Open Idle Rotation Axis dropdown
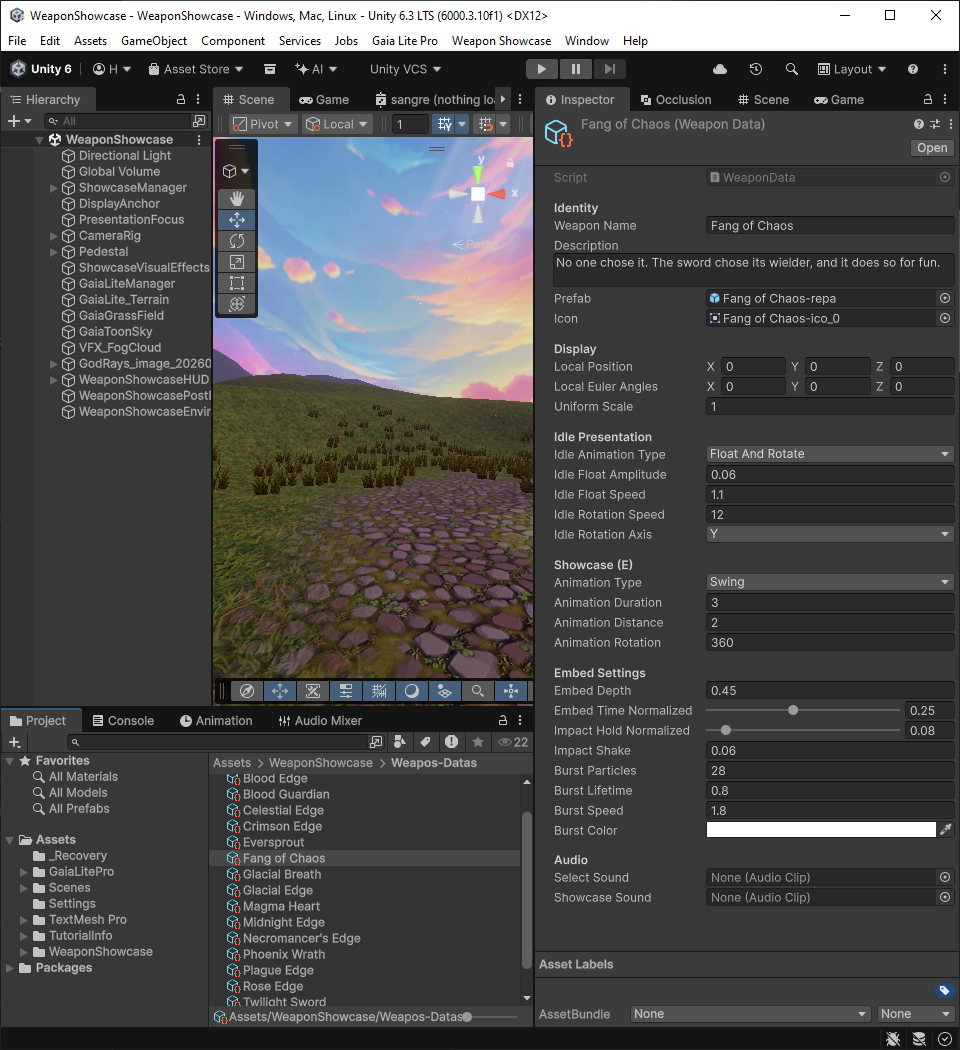This screenshot has height=1050, width=960. tap(830, 534)
